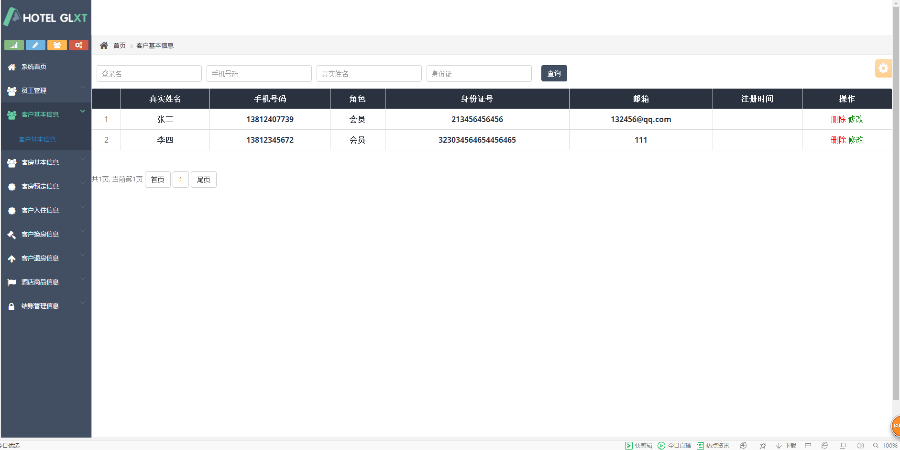Image resolution: width=900 pixels, height=450 pixels.
Task: Expand the 客房基本信息 chevron
Action: coord(83,160)
